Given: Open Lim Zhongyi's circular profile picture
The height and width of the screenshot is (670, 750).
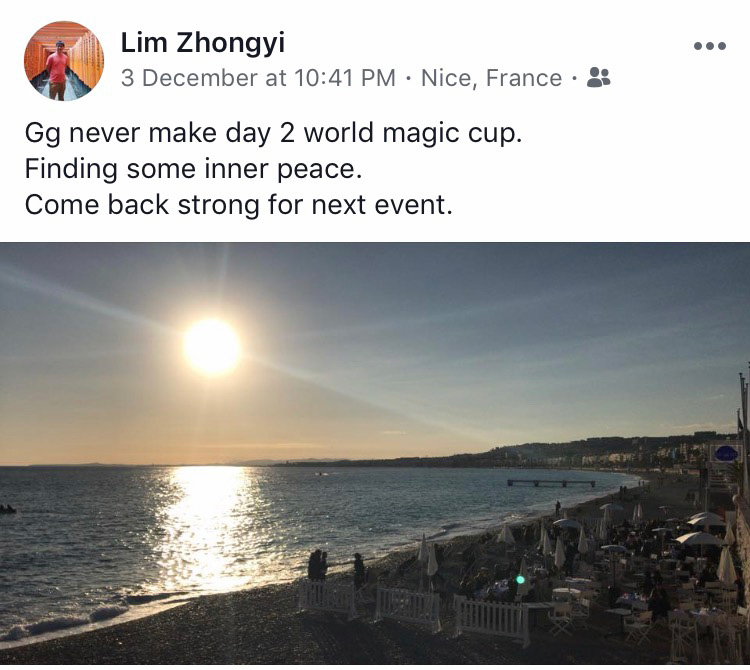Looking at the screenshot, I should (x=64, y=61).
